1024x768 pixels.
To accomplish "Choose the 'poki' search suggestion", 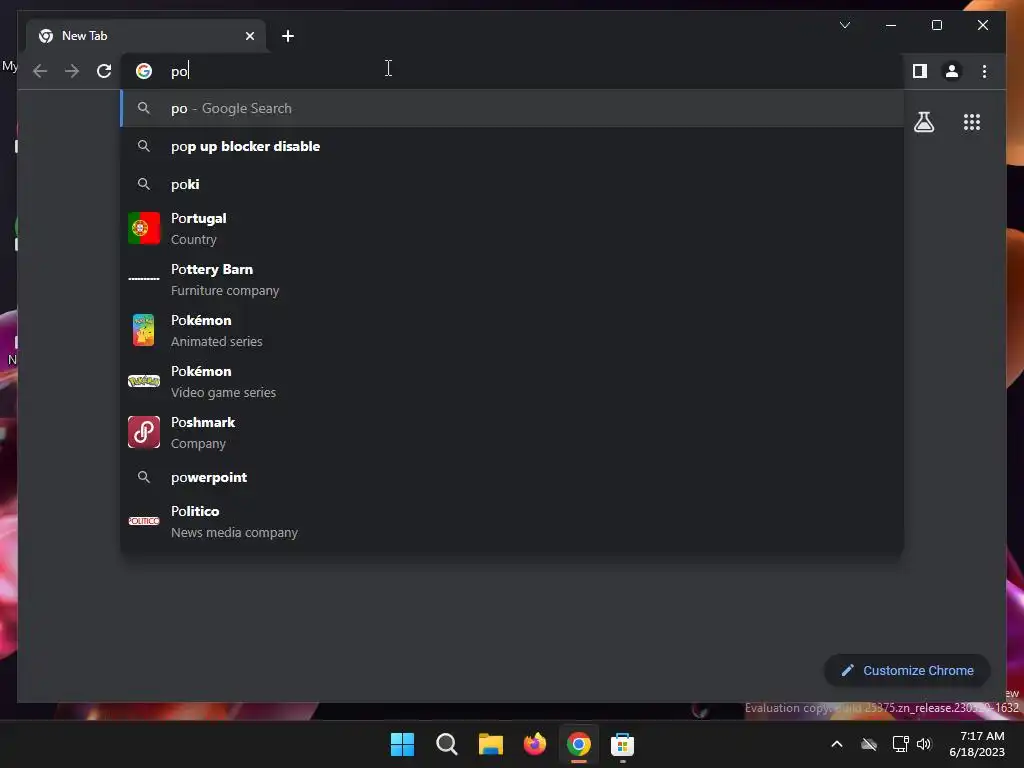I will pos(512,184).
